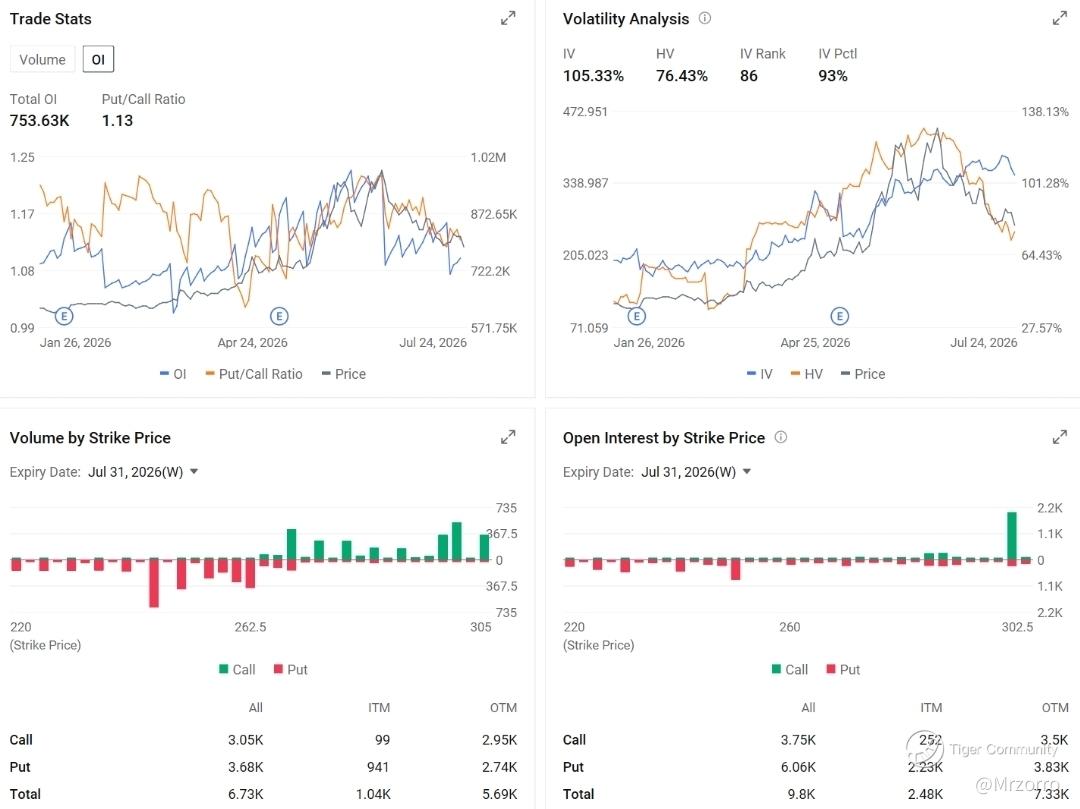1080x809 pixels.
Task: Click Call ITM volume 99
Action: (383, 739)
